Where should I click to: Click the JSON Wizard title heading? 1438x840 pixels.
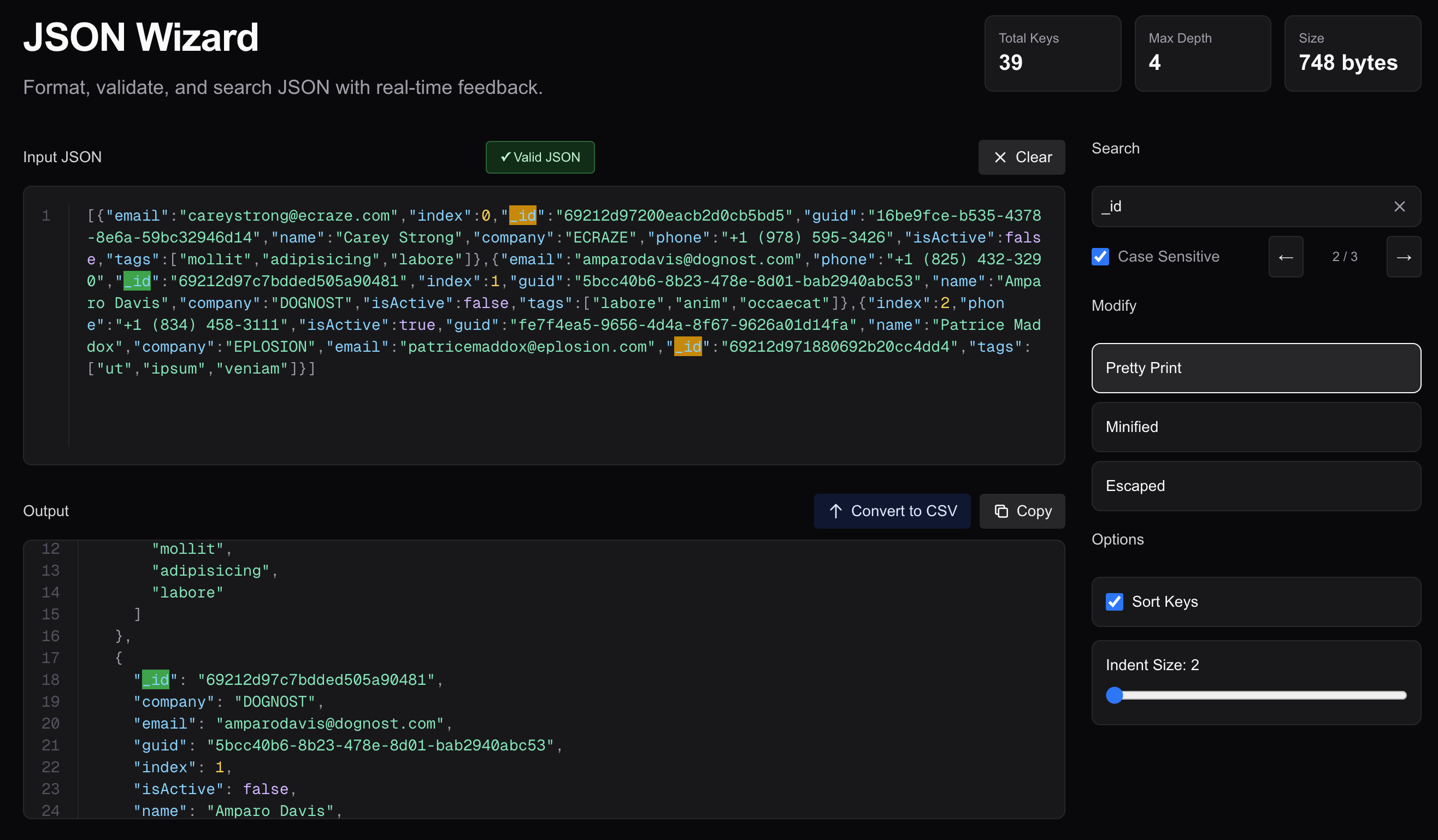tap(140, 38)
